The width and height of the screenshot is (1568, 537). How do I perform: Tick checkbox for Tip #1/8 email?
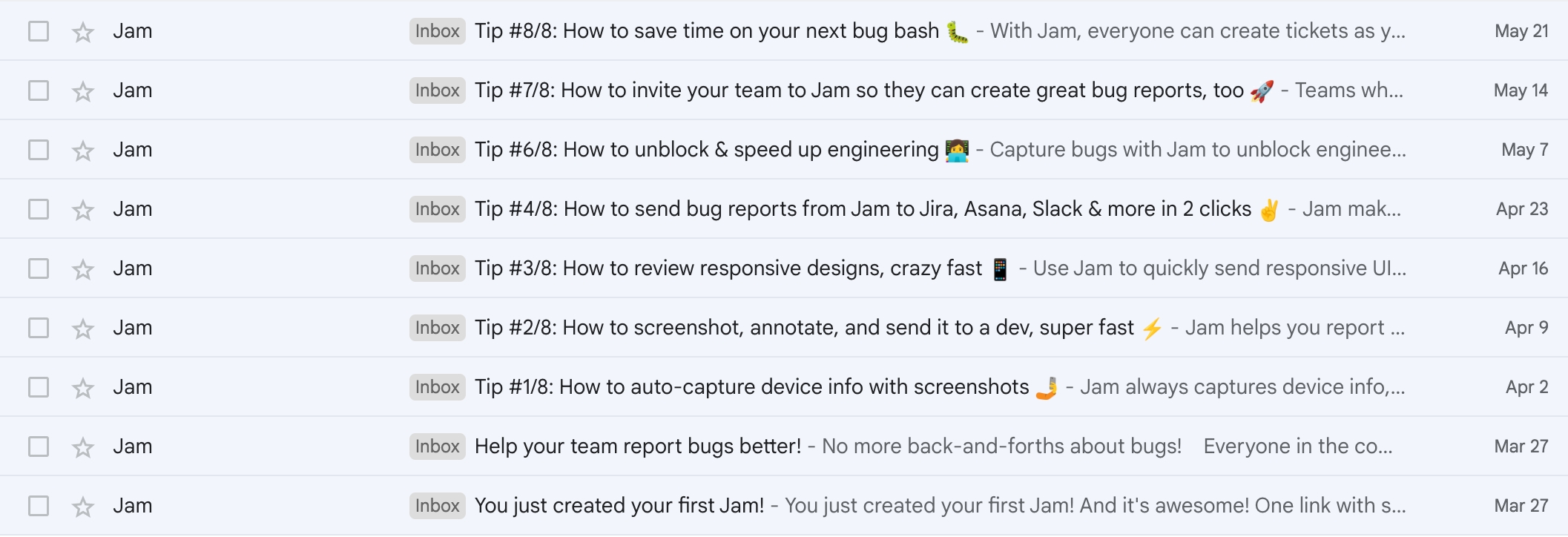[39, 387]
